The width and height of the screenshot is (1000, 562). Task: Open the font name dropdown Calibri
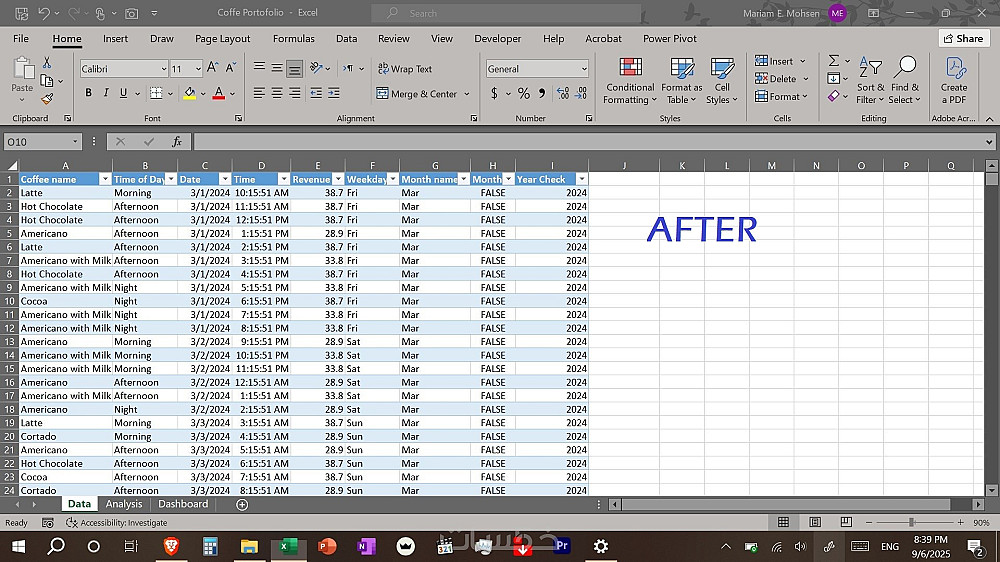coord(163,69)
